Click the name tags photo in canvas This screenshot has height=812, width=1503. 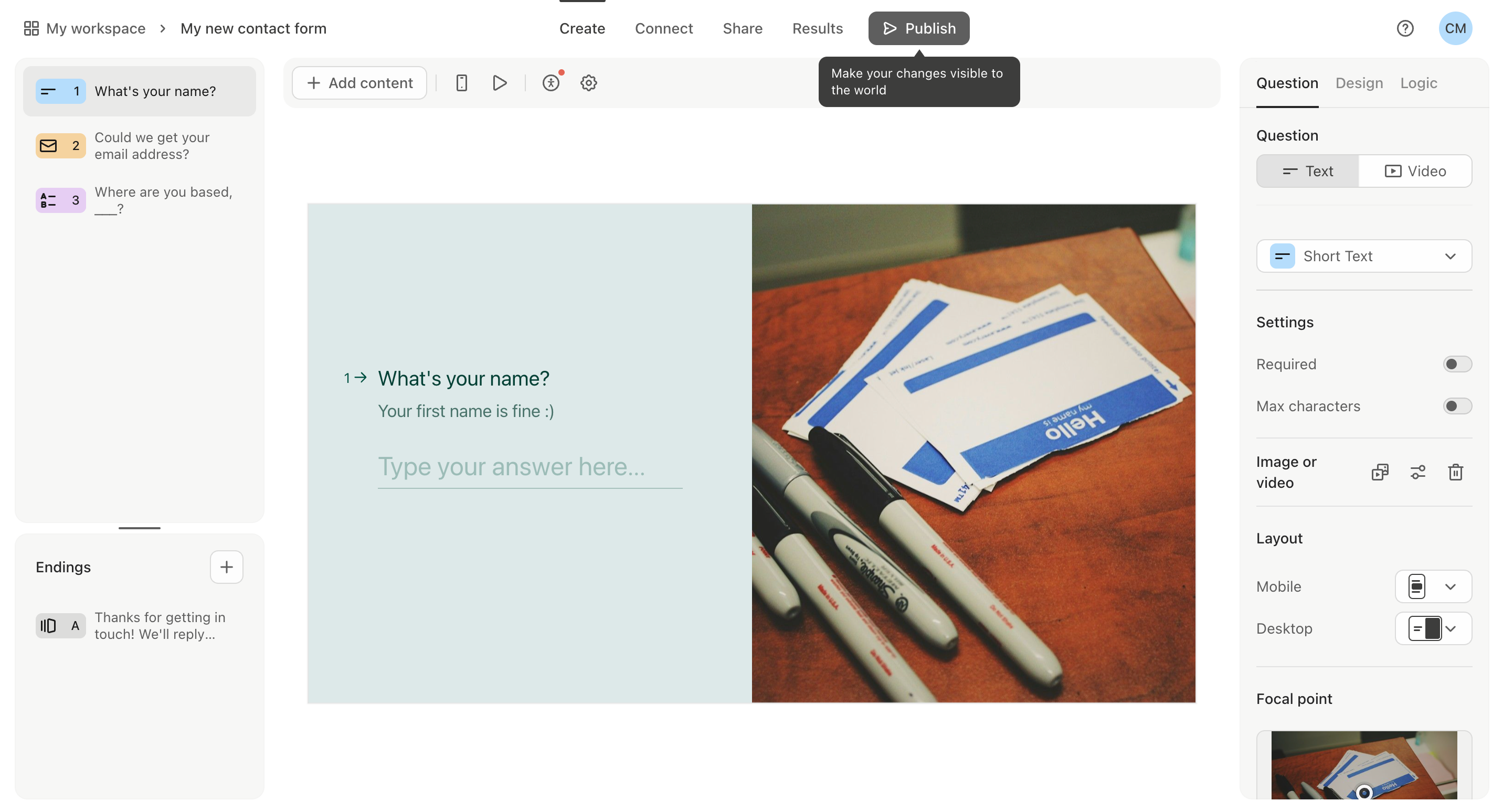tap(973, 453)
